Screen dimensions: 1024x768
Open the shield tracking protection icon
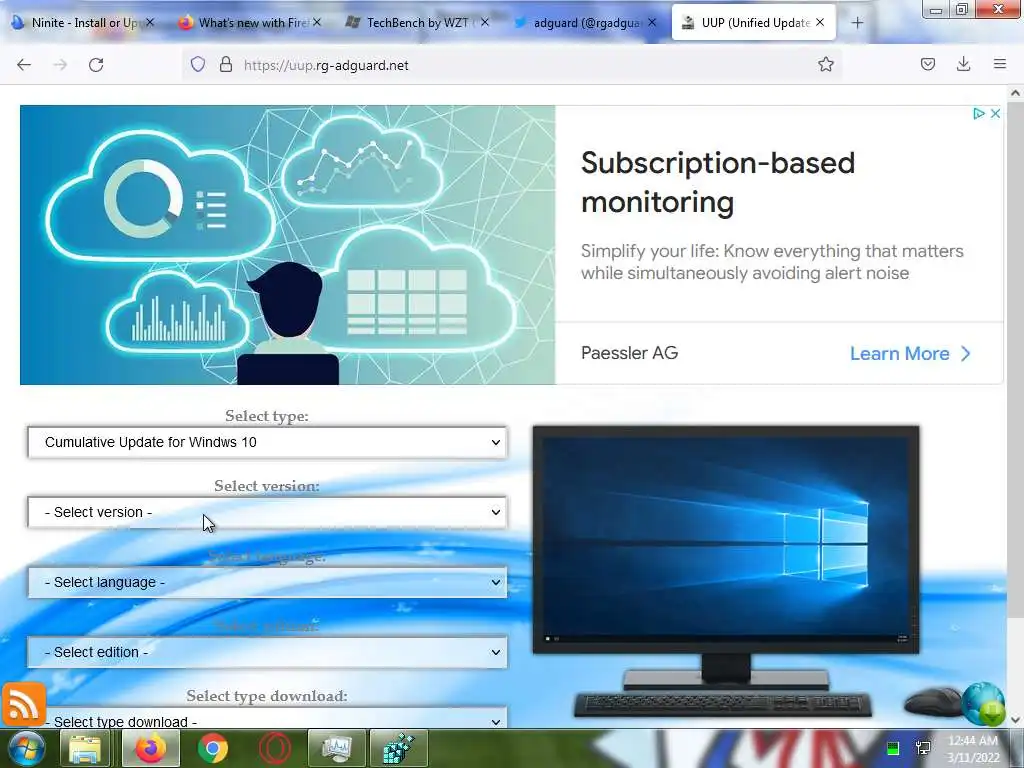point(198,65)
